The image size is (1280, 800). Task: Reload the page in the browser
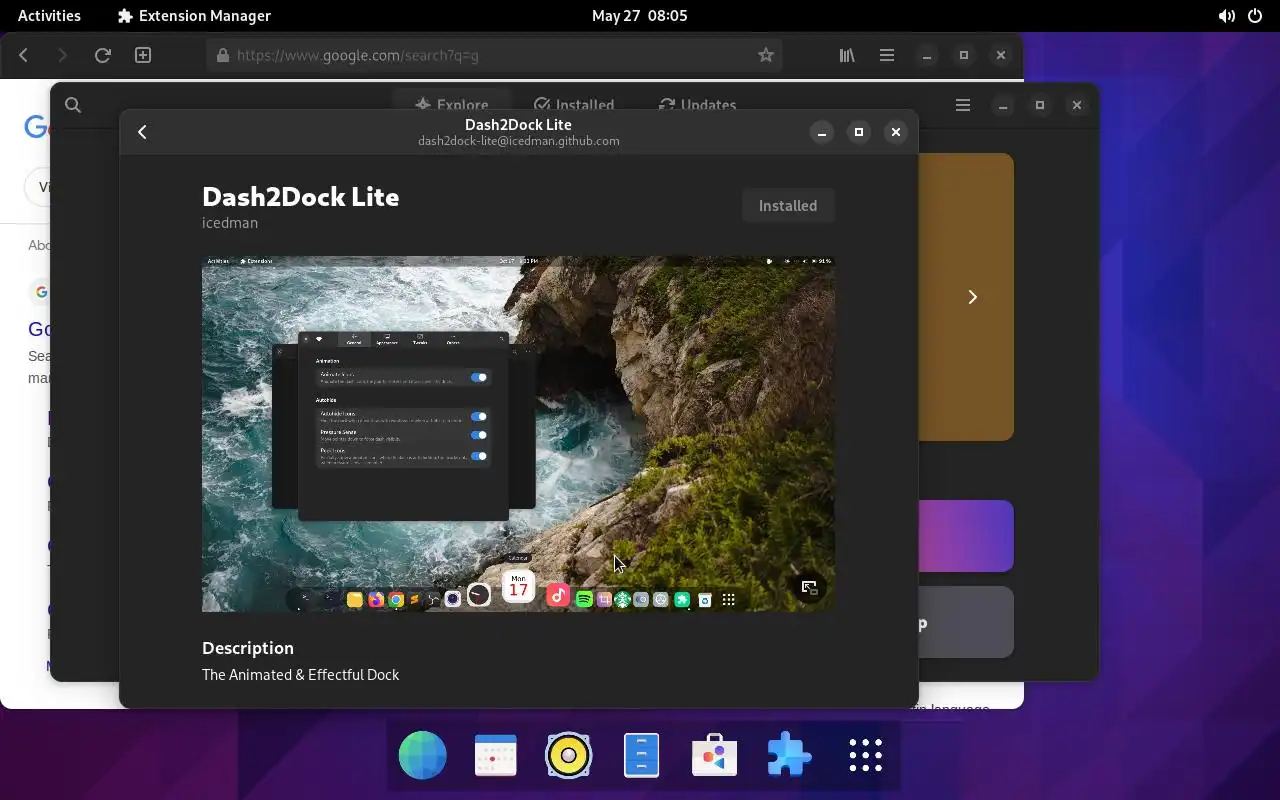click(102, 55)
